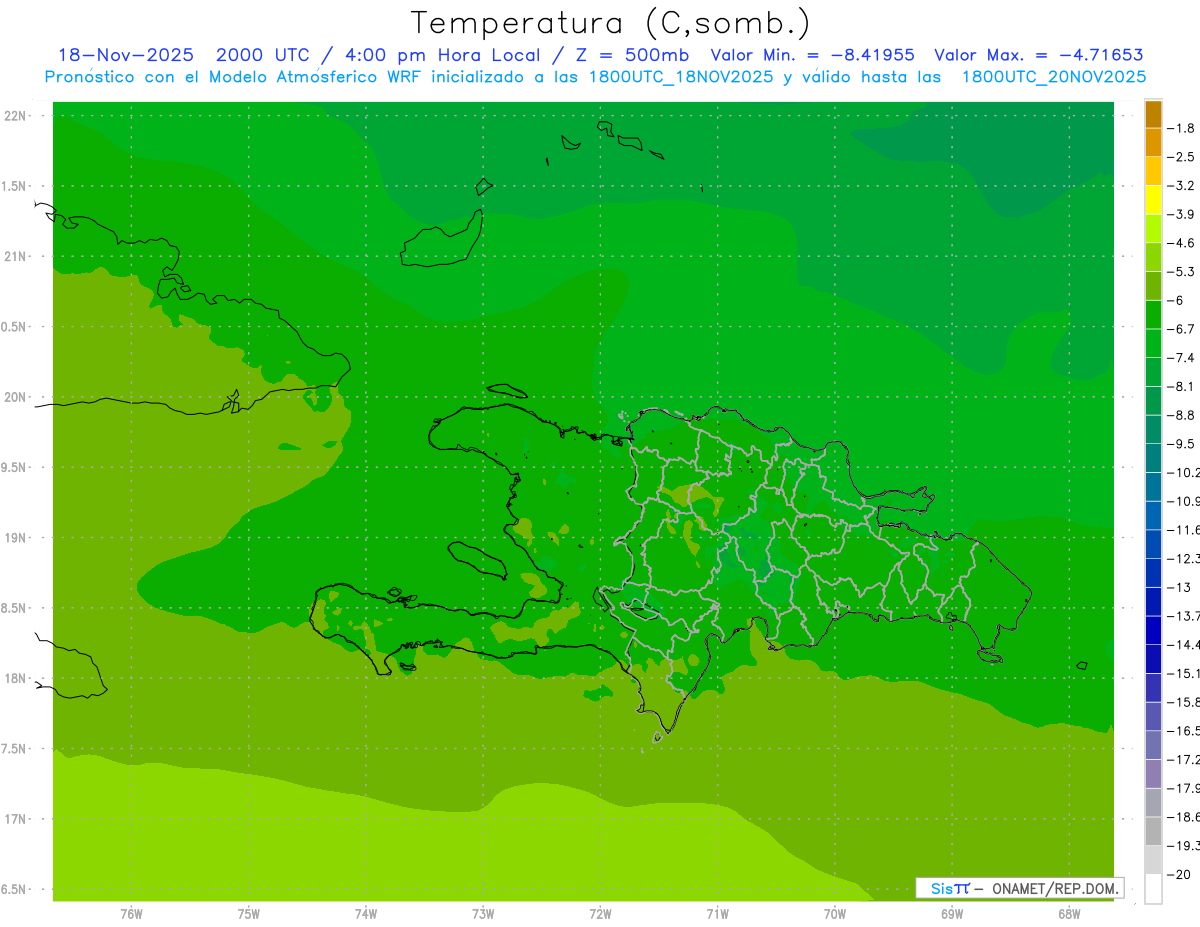Viewport: 1200px width, 927px height.
Task: Click the 18N latitude axis label
Action: pyautogui.click(x=15, y=678)
